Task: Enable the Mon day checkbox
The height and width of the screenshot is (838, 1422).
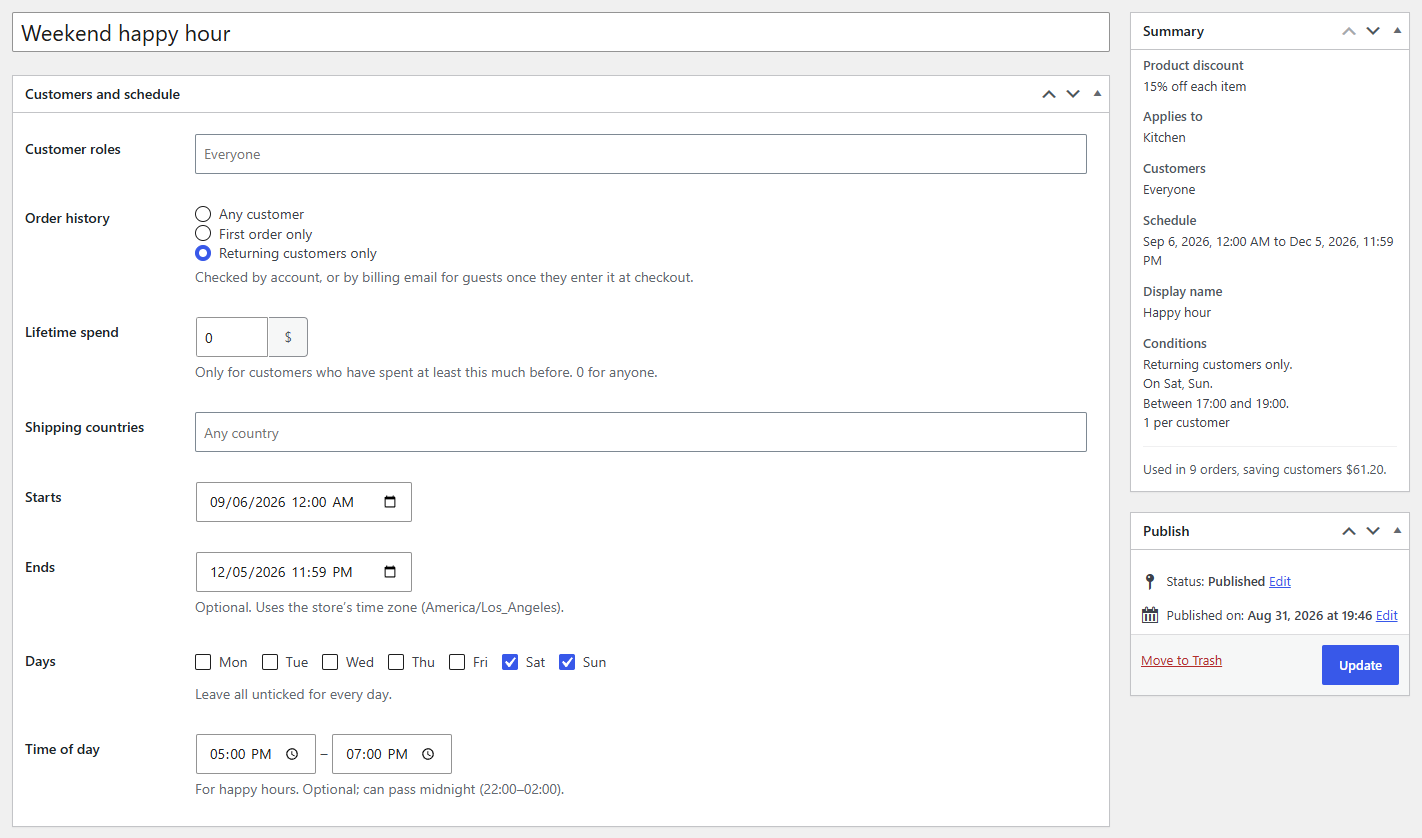Action: (203, 662)
